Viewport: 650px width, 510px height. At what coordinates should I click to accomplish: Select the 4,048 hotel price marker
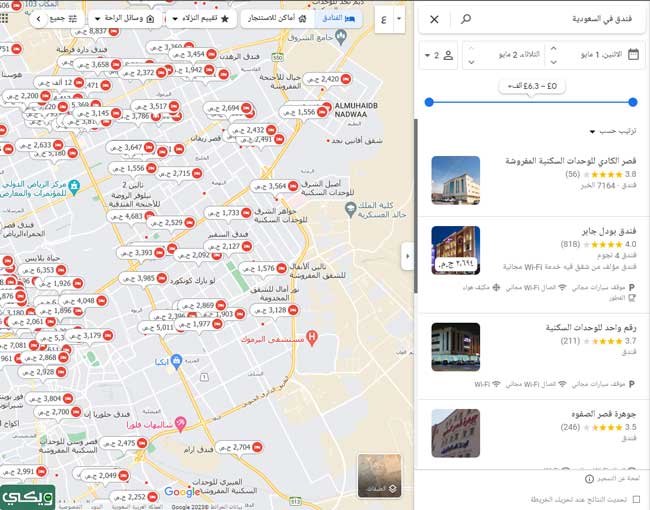(x=83, y=301)
